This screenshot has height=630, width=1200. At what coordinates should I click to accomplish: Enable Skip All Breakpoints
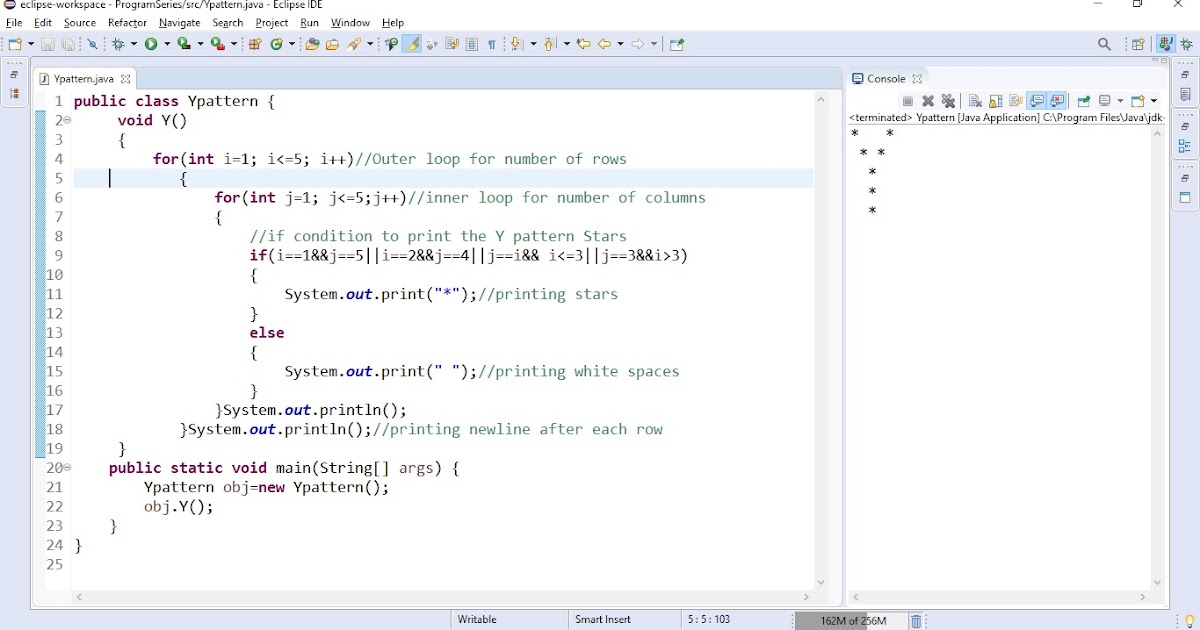pos(92,43)
